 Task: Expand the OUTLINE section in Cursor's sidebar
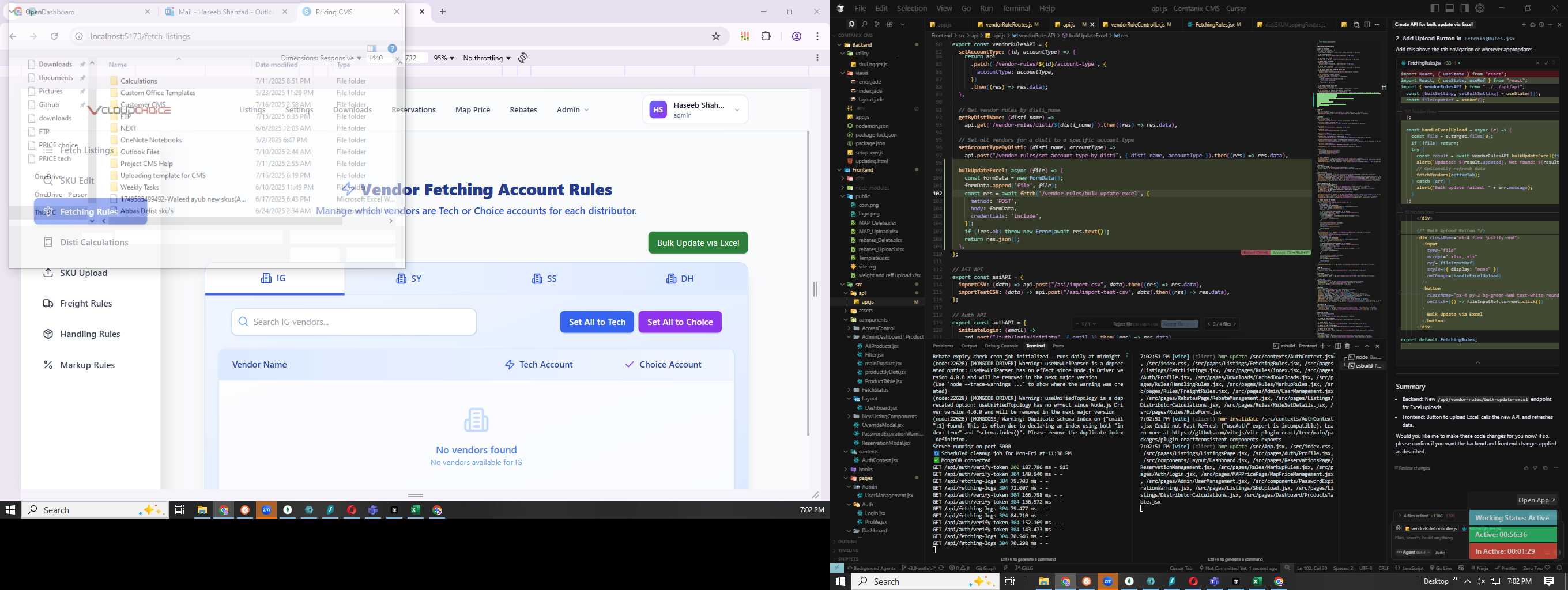click(848, 542)
